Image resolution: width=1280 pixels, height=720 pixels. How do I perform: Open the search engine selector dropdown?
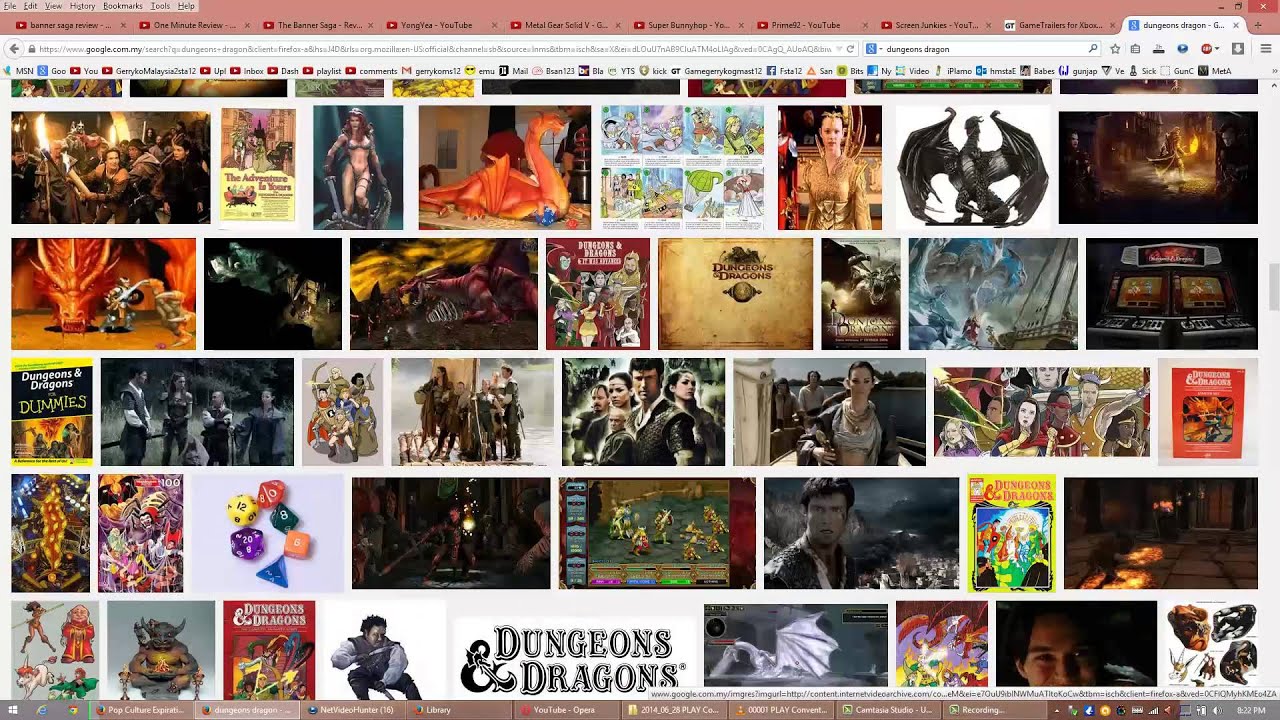pyautogui.click(x=874, y=48)
